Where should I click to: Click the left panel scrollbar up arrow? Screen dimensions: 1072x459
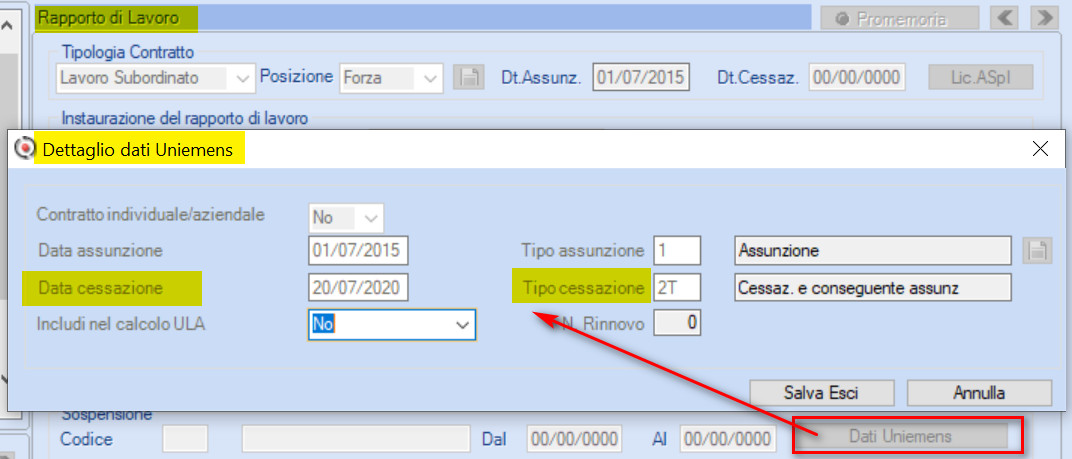coord(8,26)
